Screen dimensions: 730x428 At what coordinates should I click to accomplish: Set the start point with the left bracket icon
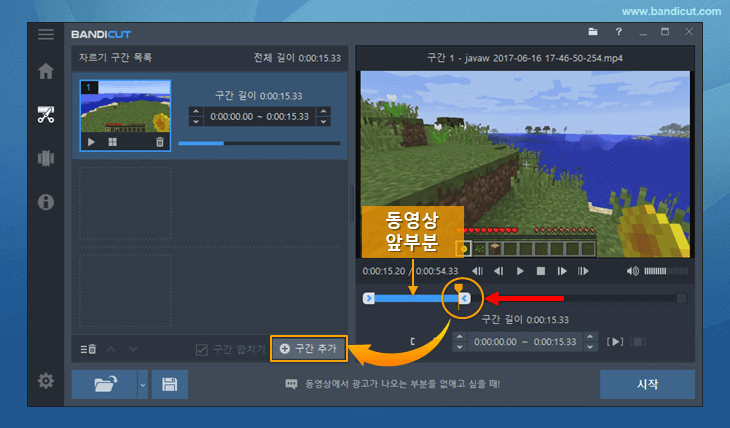(412, 341)
